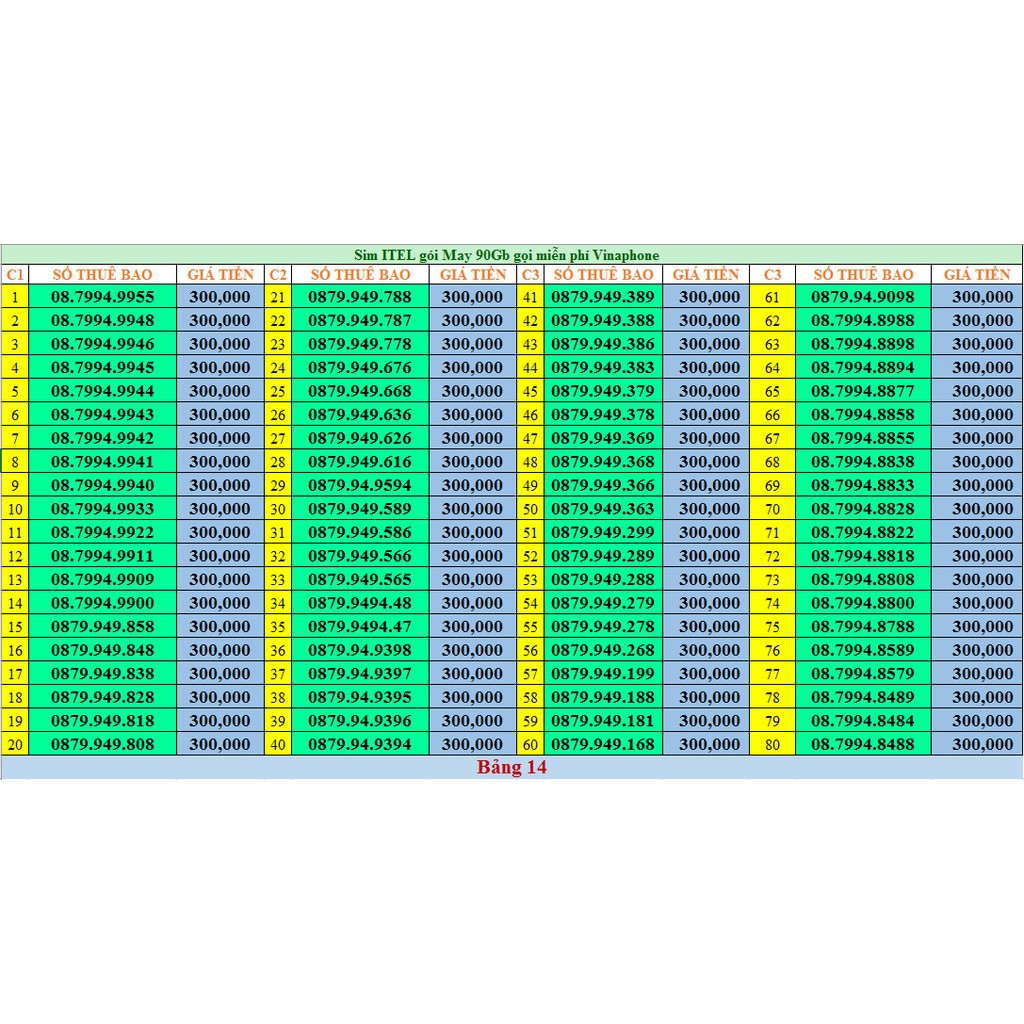Select row index 40 cell
This screenshot has height=1024, width=1024.
[x=278, y=744]
